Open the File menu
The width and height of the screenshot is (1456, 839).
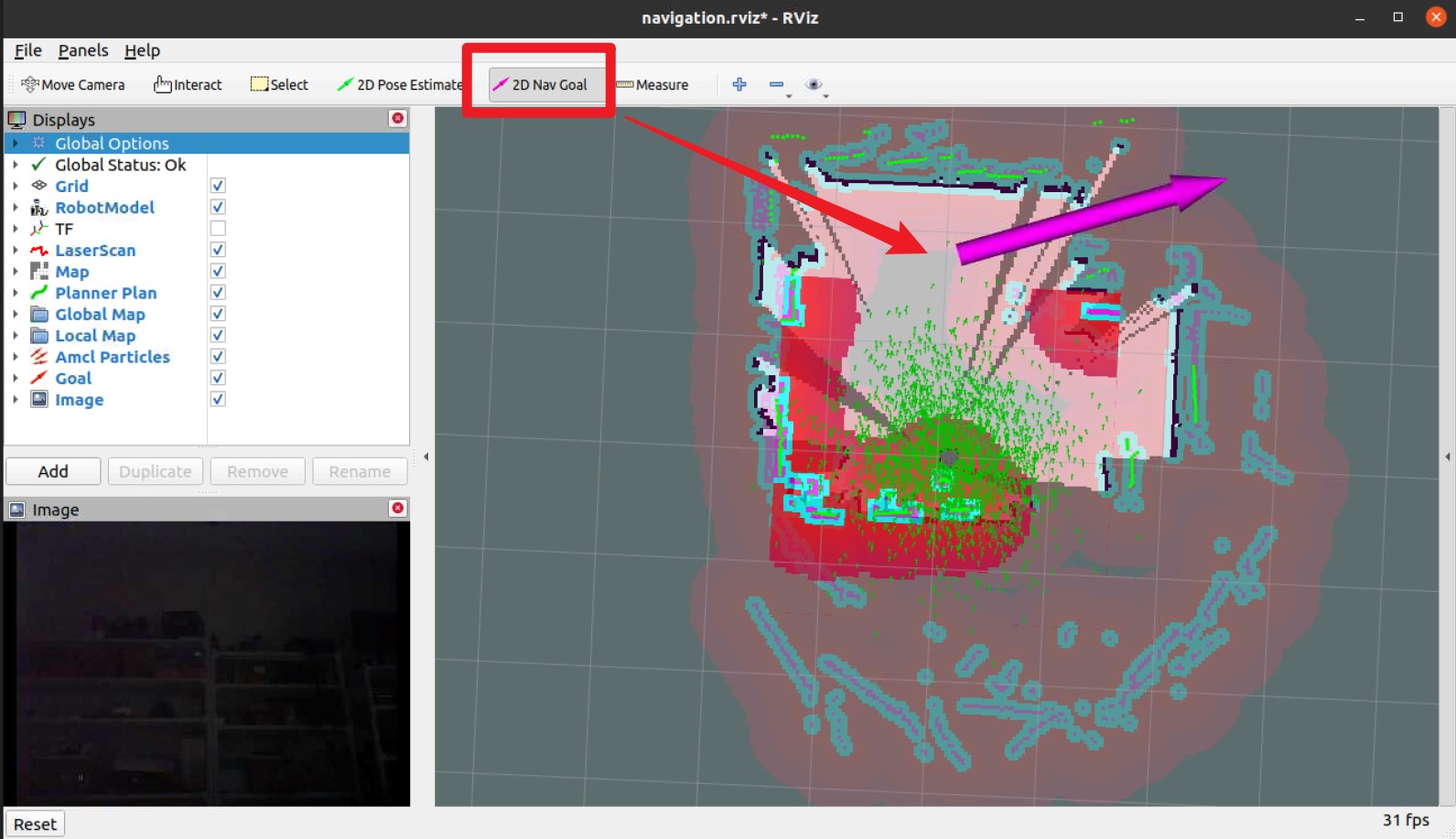click(x=27, y=50)
